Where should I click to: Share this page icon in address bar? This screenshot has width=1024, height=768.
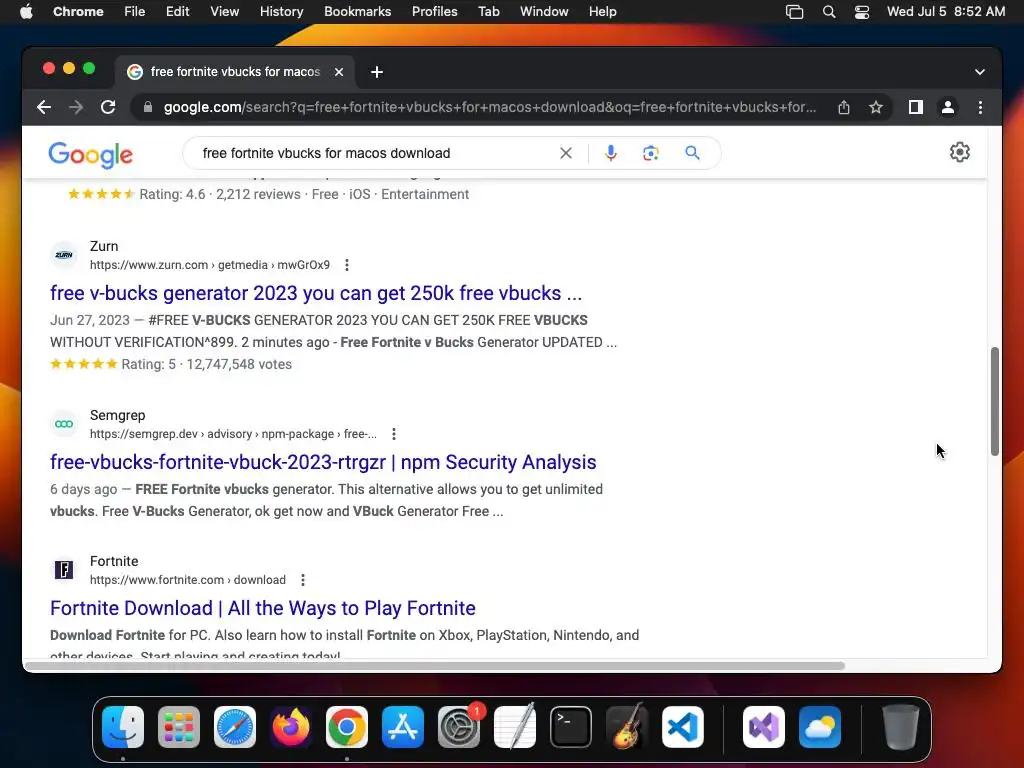coord(844,107)
